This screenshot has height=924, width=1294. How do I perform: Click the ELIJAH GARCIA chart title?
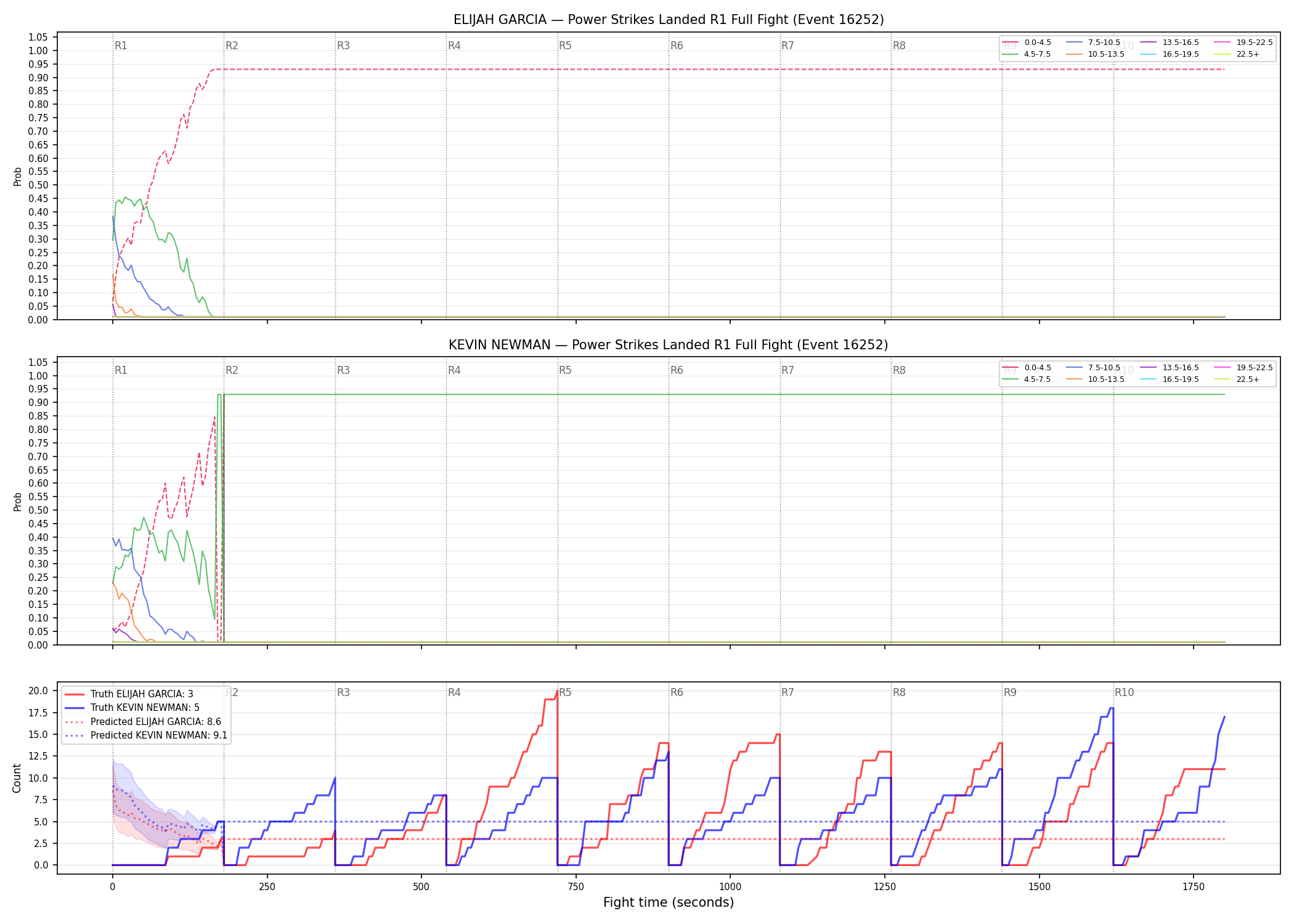(x=669, y=20)
